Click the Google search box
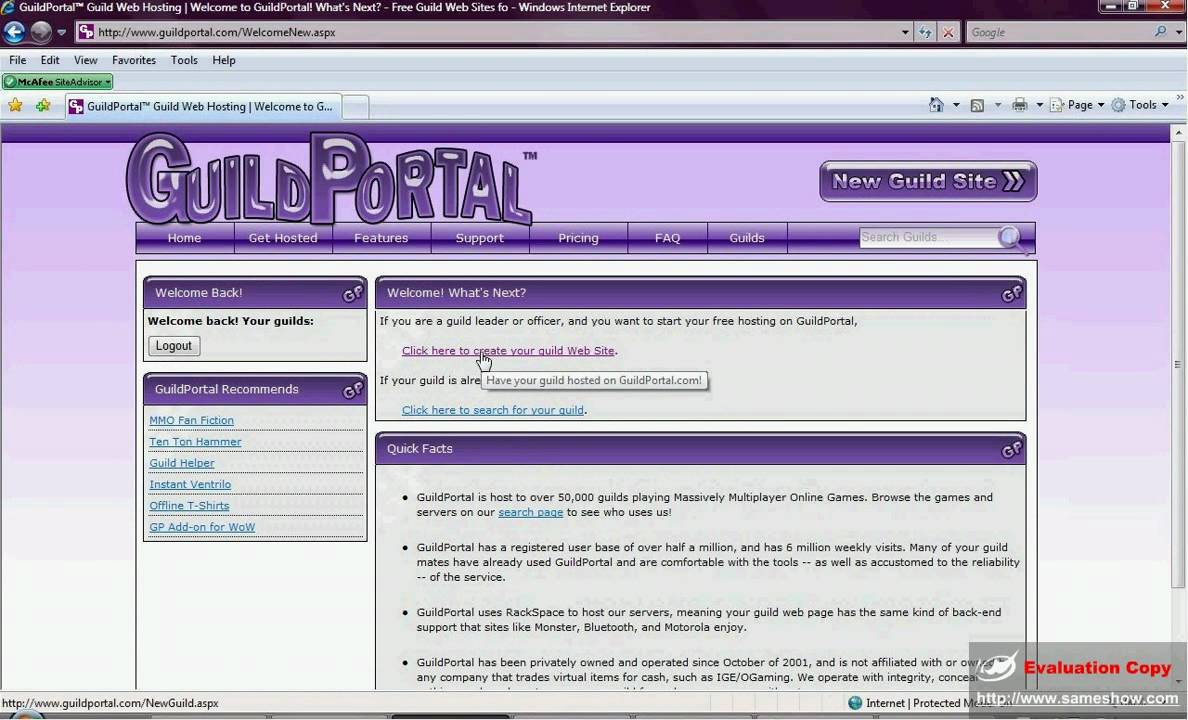Screen dimensions: 1188x720 (x=1059, y=33)
